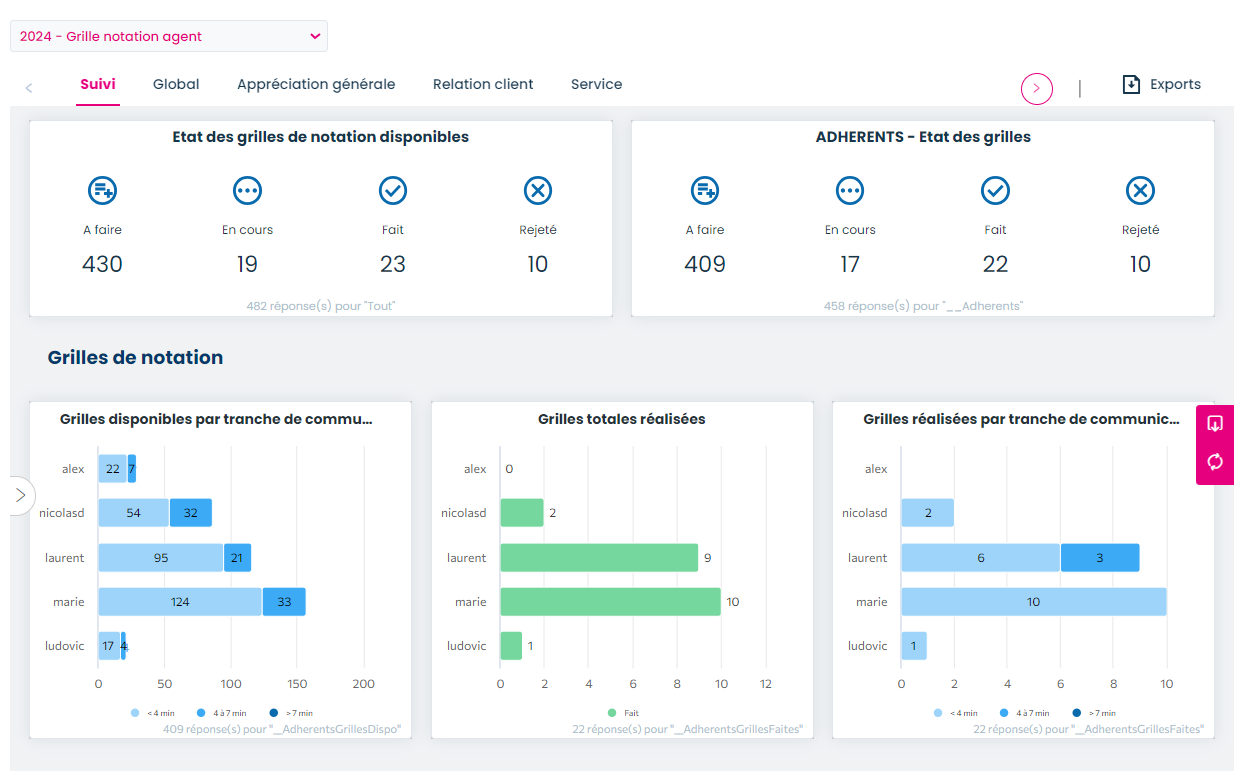Expand the collapsed left side panel chevron
The image size is (1249, 771).
point(19,493)
